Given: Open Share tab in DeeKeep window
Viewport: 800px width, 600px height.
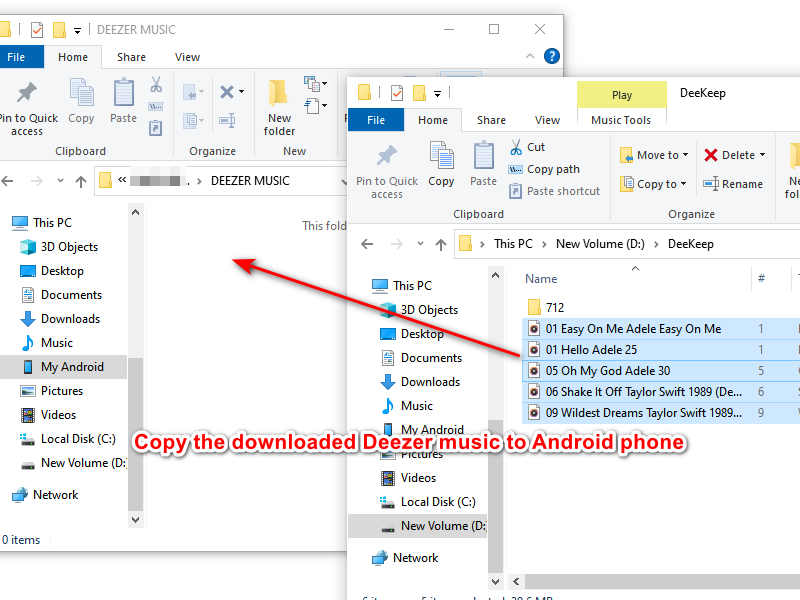Looking at the screenshot, I should (x=491, y=120).
